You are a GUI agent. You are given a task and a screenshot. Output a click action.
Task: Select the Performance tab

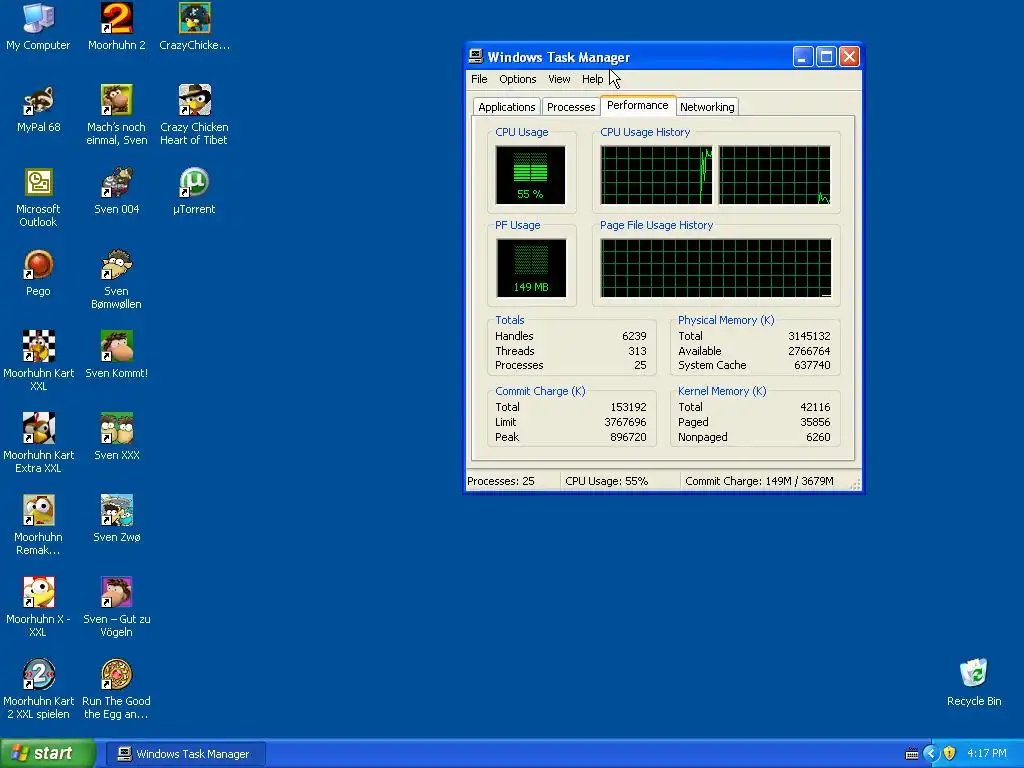coord(637,106)
